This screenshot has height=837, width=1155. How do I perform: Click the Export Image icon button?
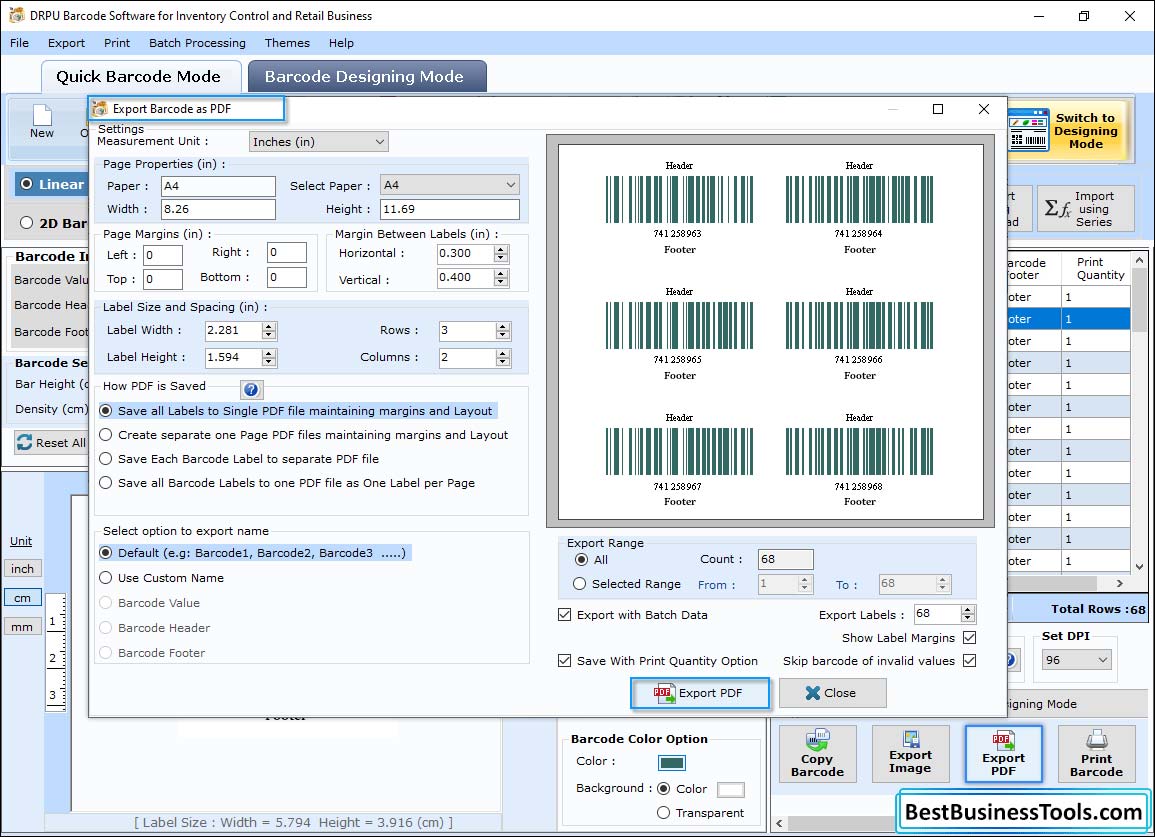coord(910,754)
